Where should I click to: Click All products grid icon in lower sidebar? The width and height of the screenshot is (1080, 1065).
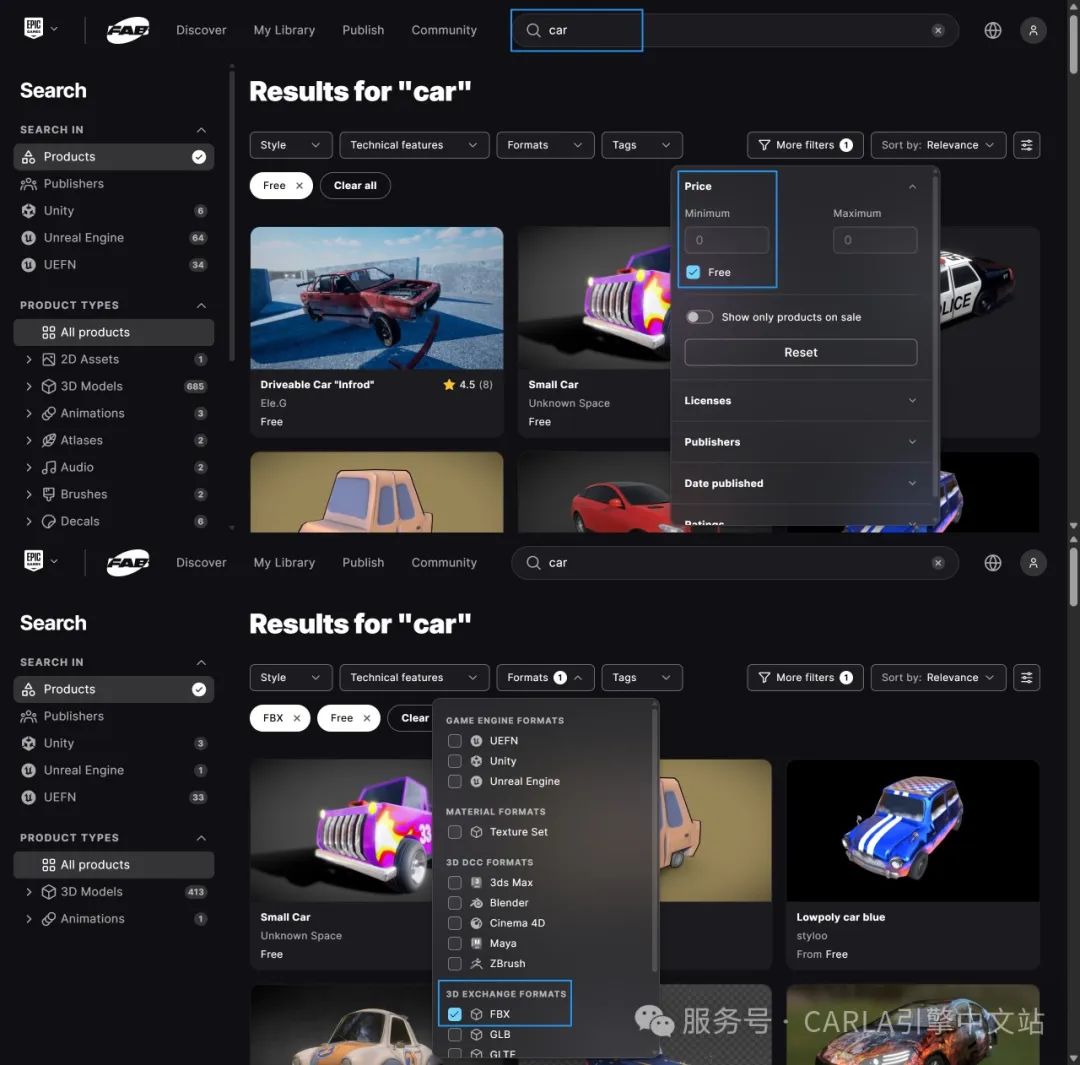tap(48, 865)
